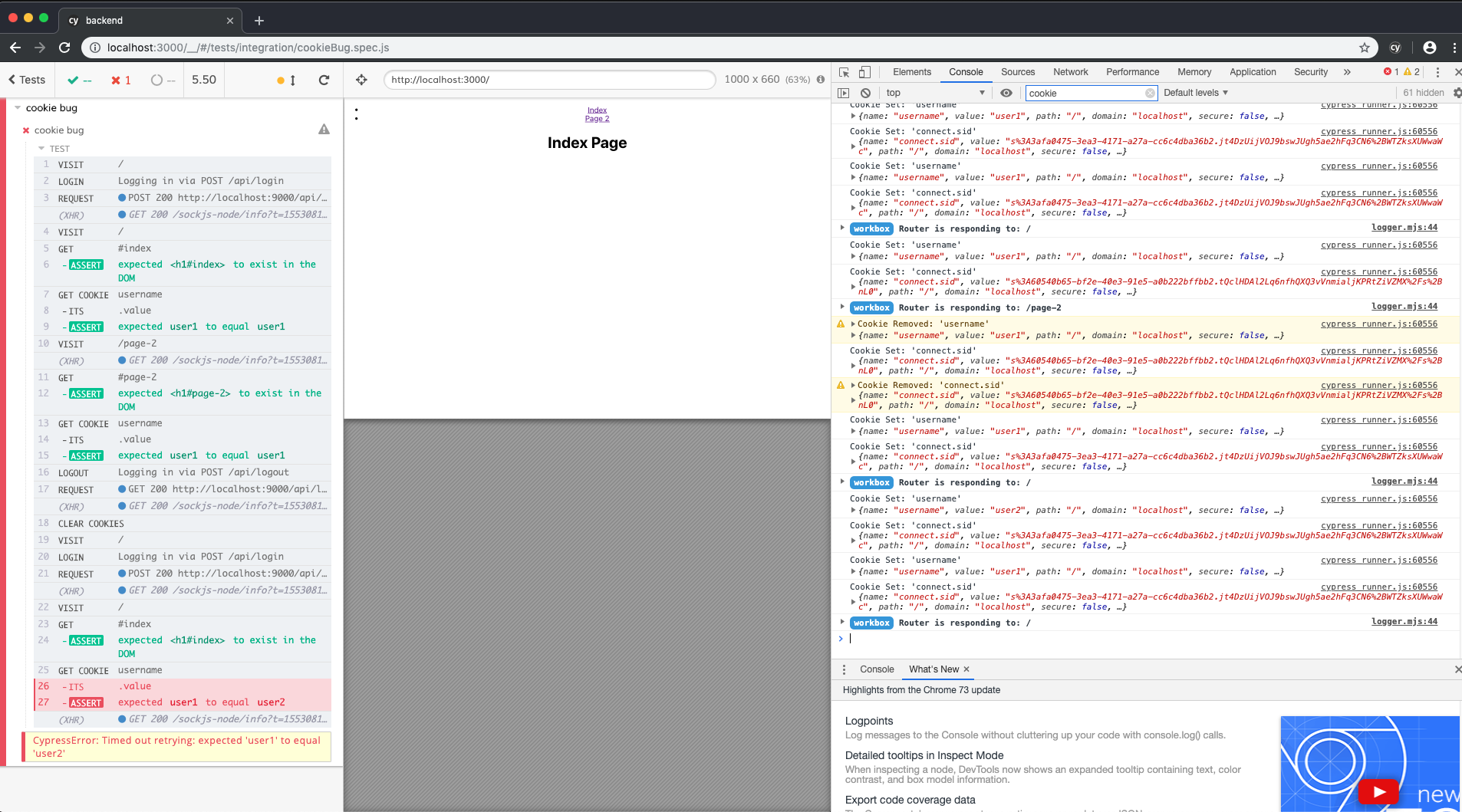Toggle the device toolbar in DevTools
This screenshot has height=812, width=1462.
864,71
